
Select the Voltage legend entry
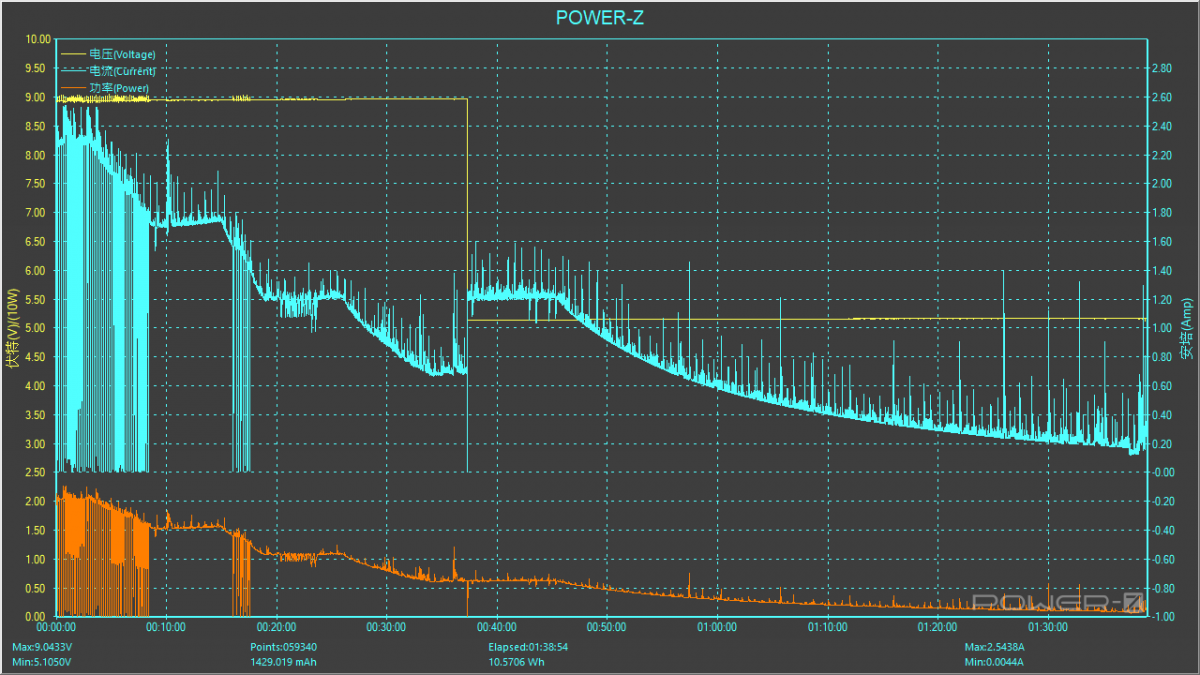[x=122, y=54]
